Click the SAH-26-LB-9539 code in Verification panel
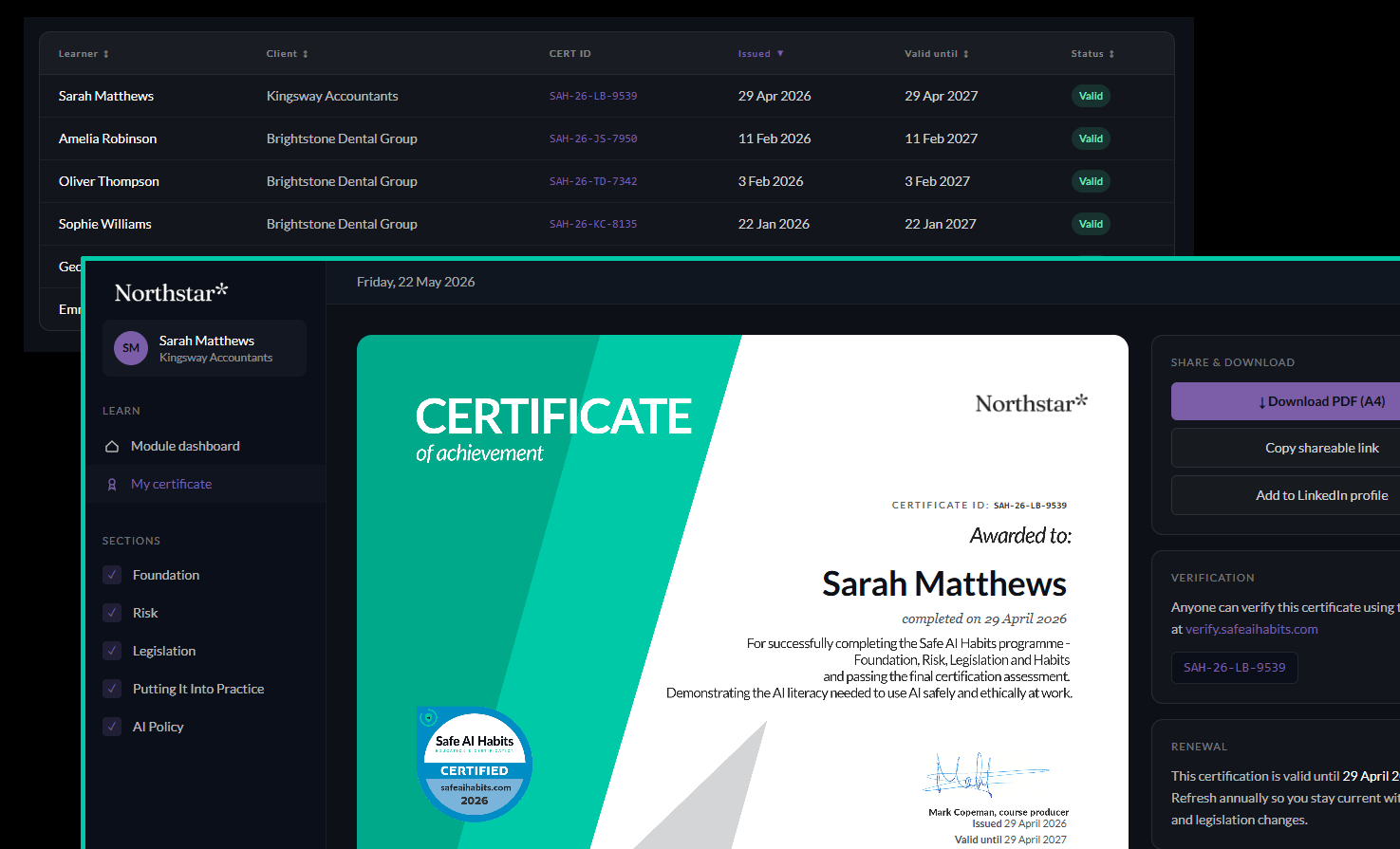 click(x=1234, y=668)
